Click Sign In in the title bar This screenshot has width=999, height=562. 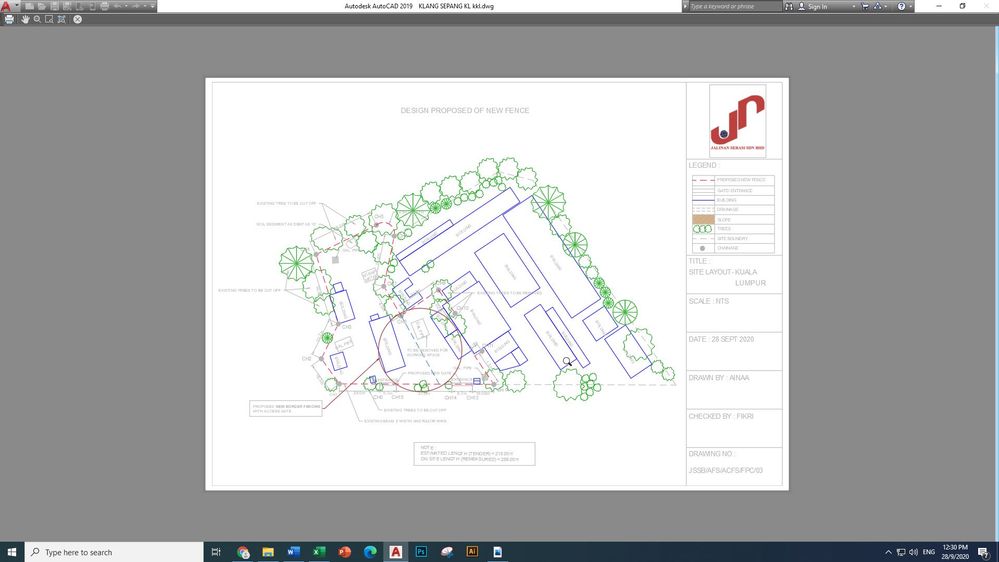[817, 6]
